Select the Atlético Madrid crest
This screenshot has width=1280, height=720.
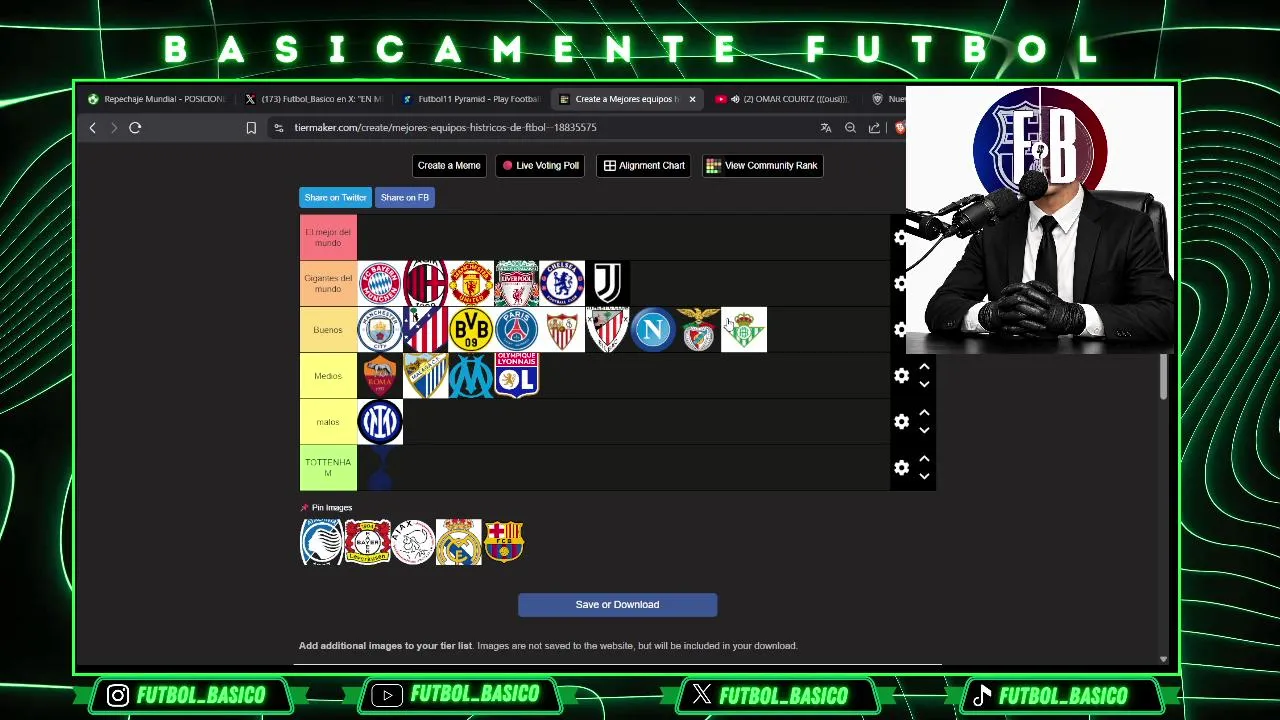(x=426, y=330)
